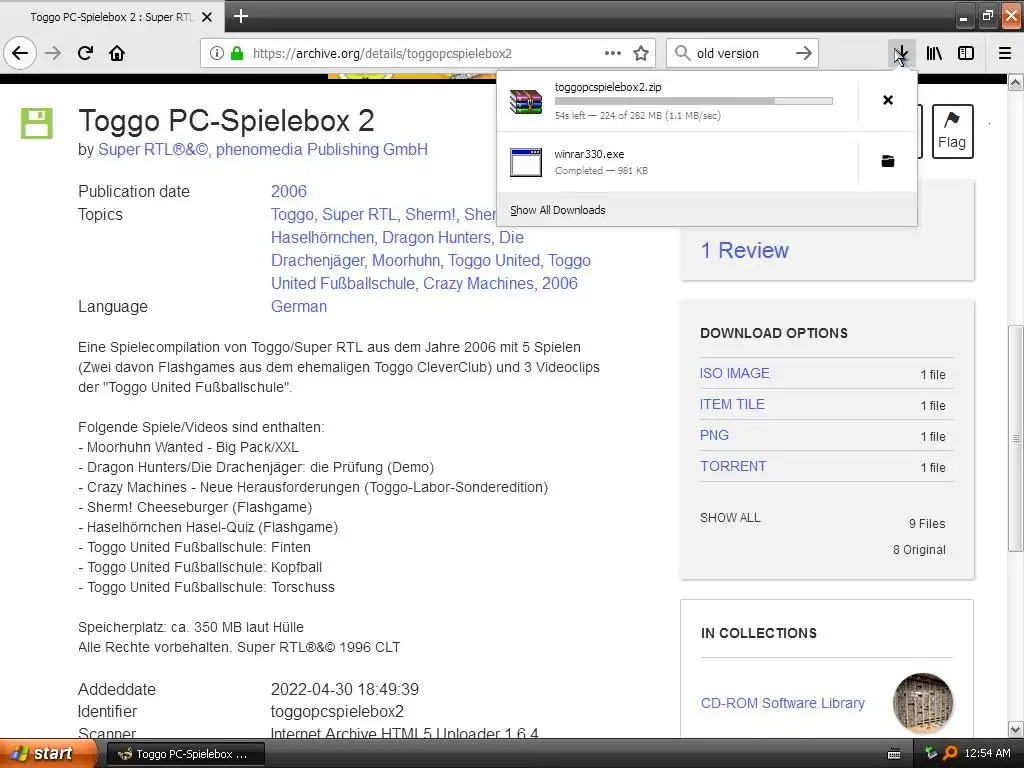Open the Crazy Machines topic link
The image size is (1024, 768).
click(x=478, y=283)
